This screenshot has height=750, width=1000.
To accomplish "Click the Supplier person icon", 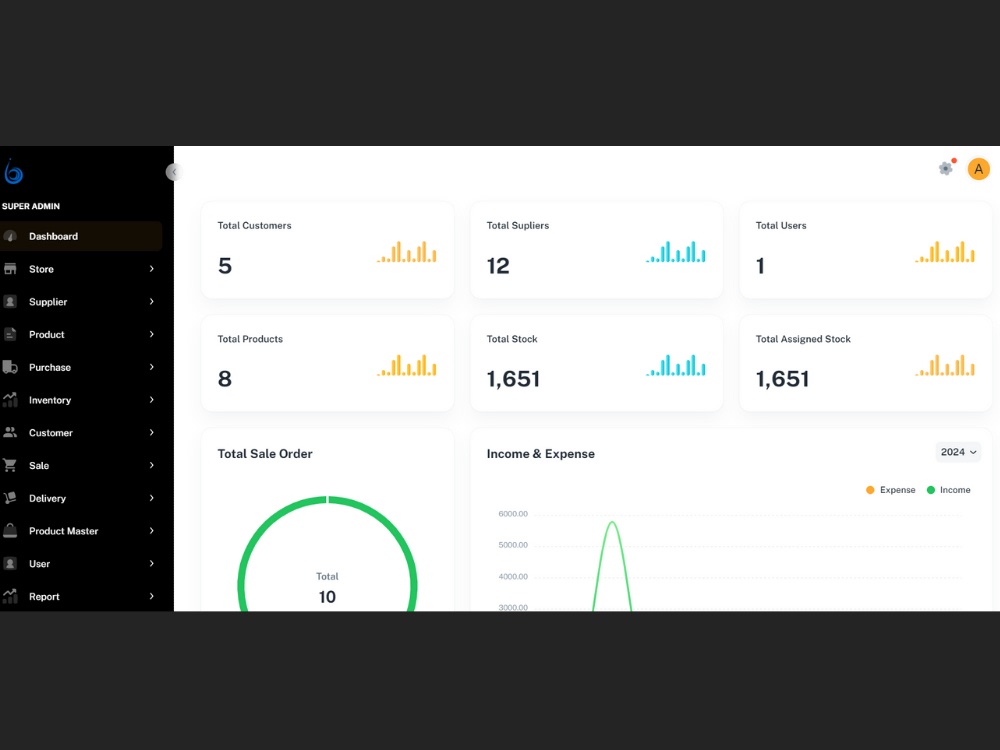I will point(10,302).
